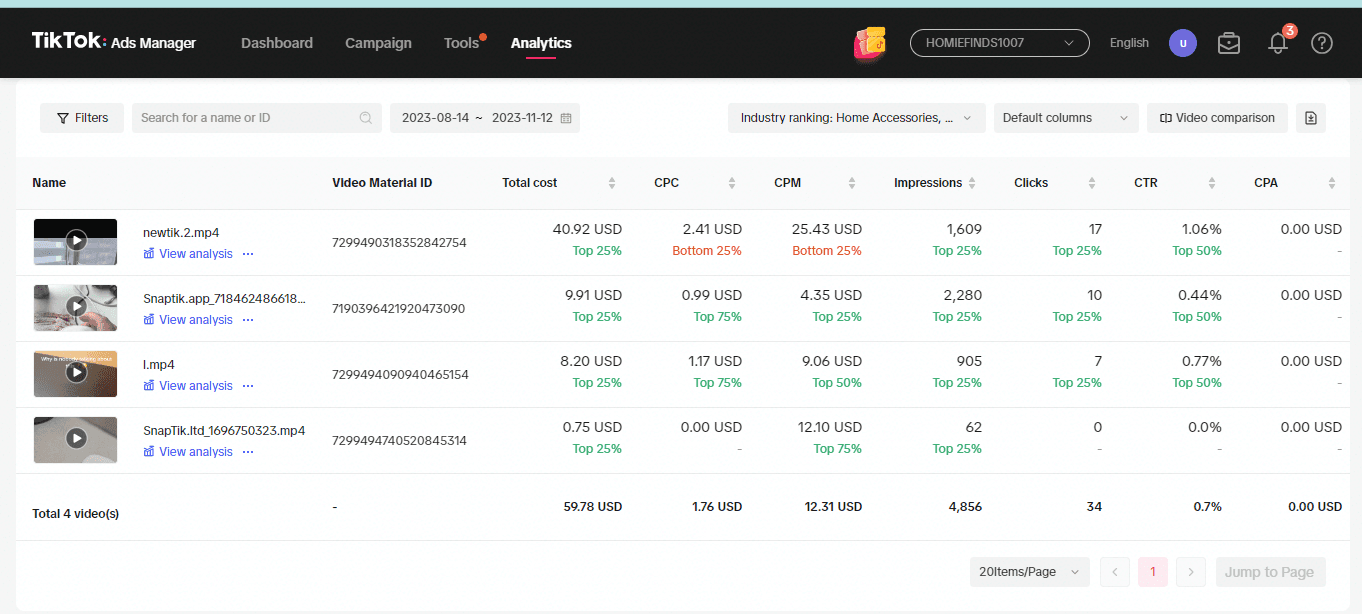1362x614 pixels.
Task: Expand the HOMIEFINDS1007 account dropdown
Action: pyautogui.click(x=1000, y=43)
